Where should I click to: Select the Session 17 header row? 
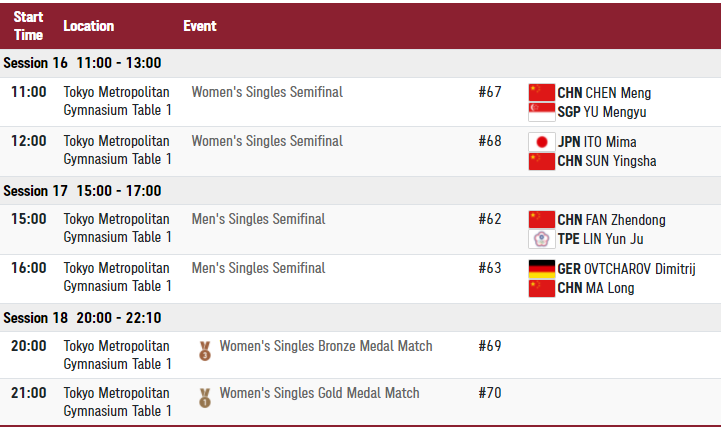360,191
